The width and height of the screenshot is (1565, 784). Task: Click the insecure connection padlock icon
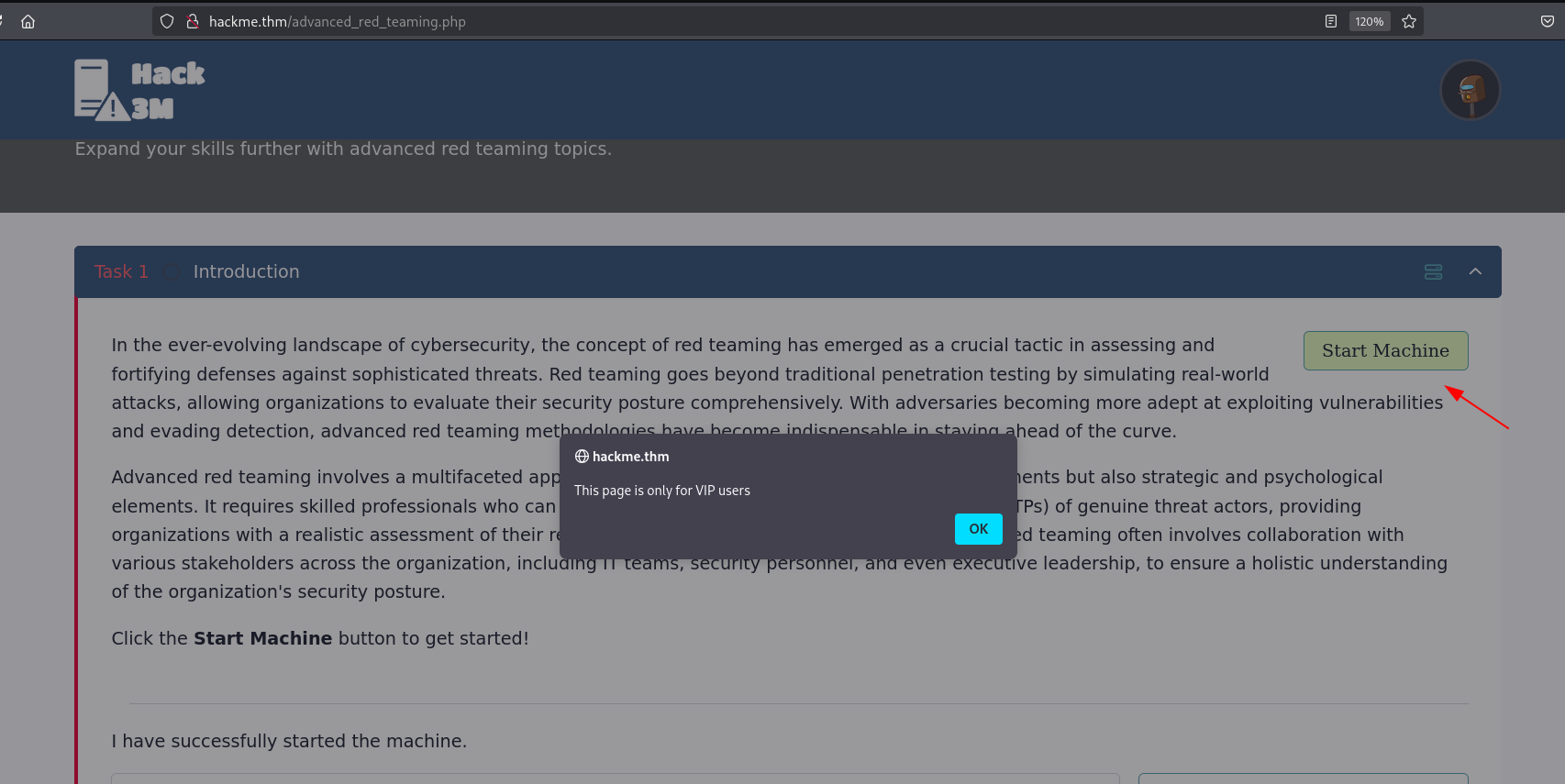pos(193,22)
